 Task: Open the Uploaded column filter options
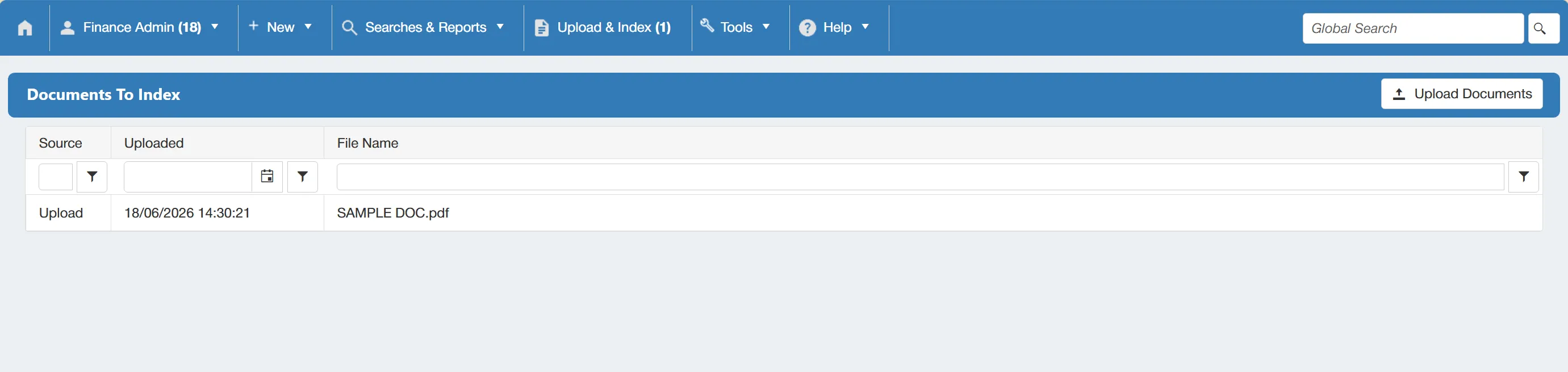(303, 177)
